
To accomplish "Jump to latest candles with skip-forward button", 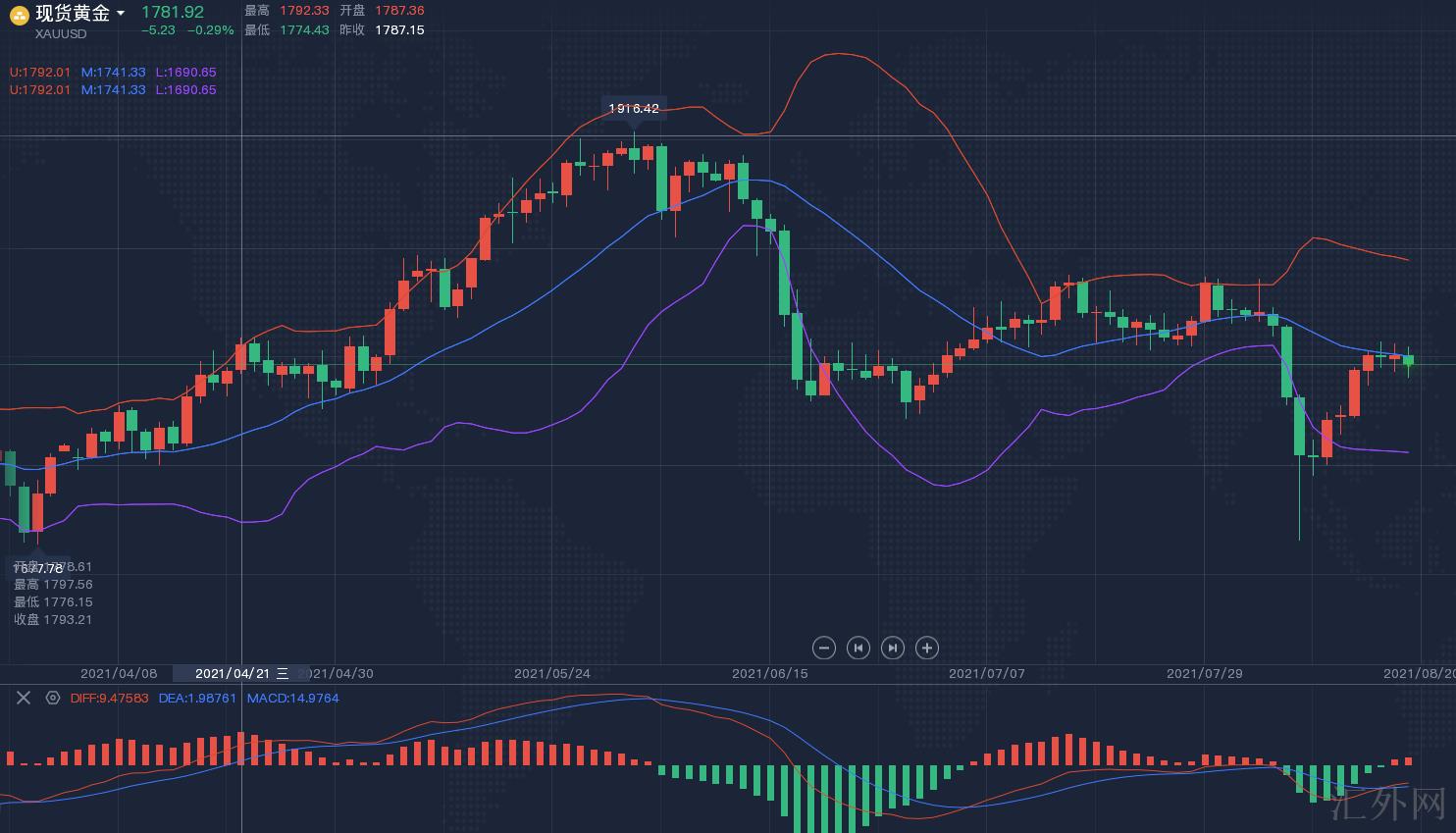I will click(x=892, y=648).
